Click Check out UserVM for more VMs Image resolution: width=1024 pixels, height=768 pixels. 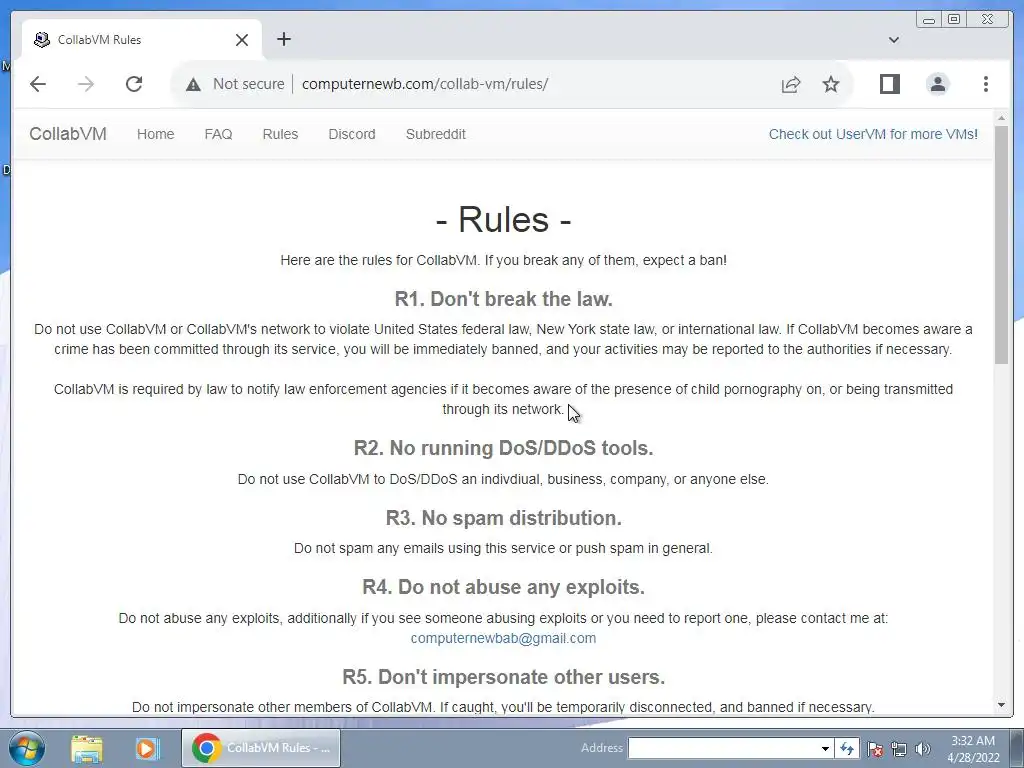[x=873, y=134]
